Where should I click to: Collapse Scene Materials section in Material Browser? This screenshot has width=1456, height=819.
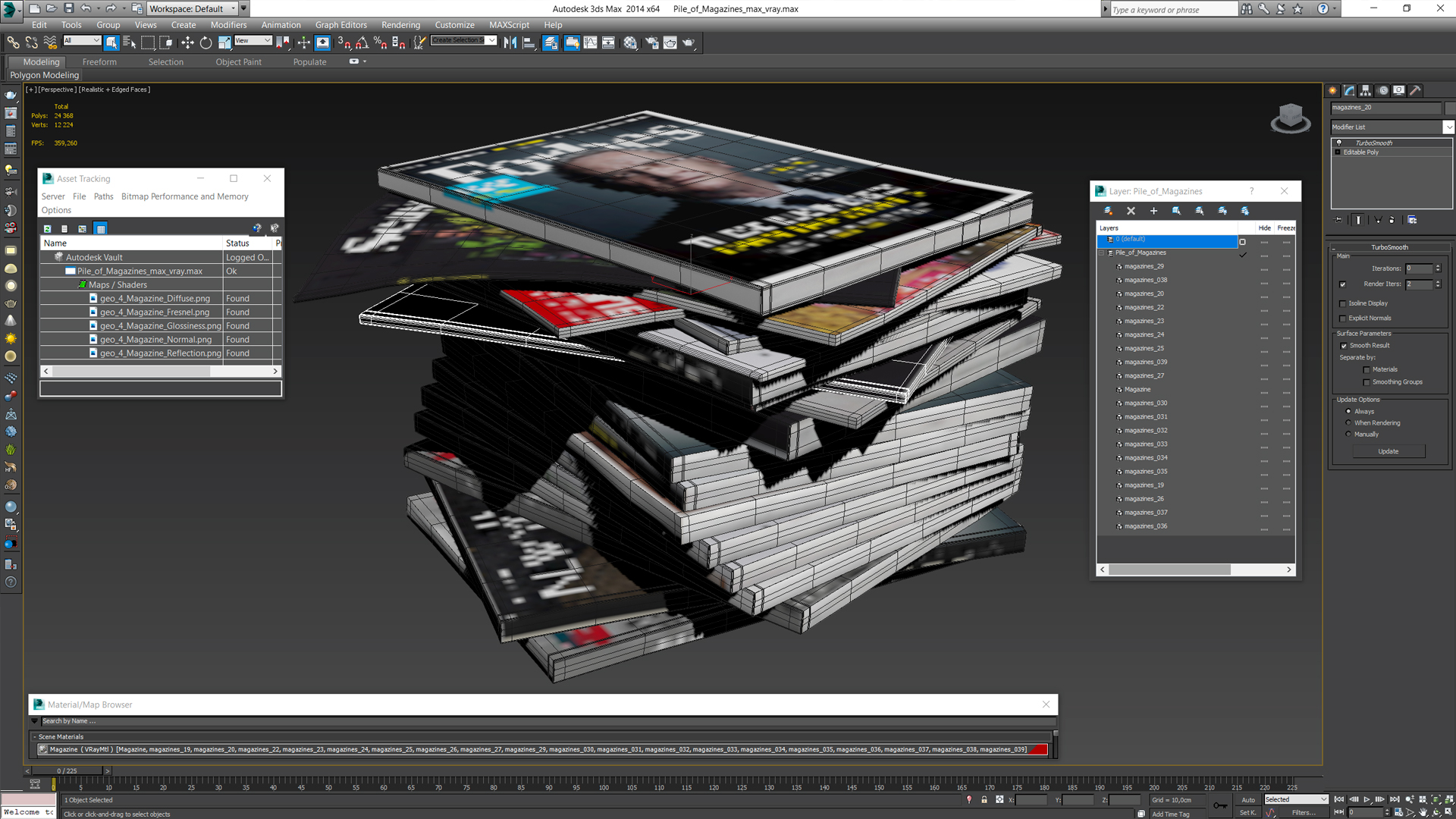point(35,736)
